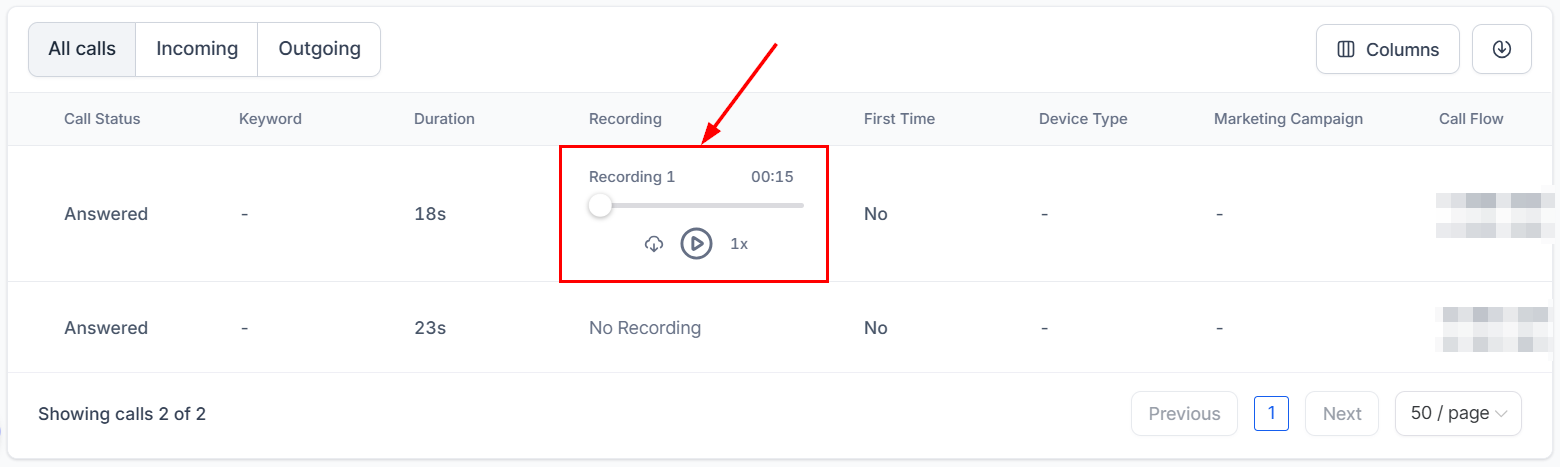Click the Call Flow column header
Image resolution: width=1560 pixels, height=467 pixels.
[1471, 119]
